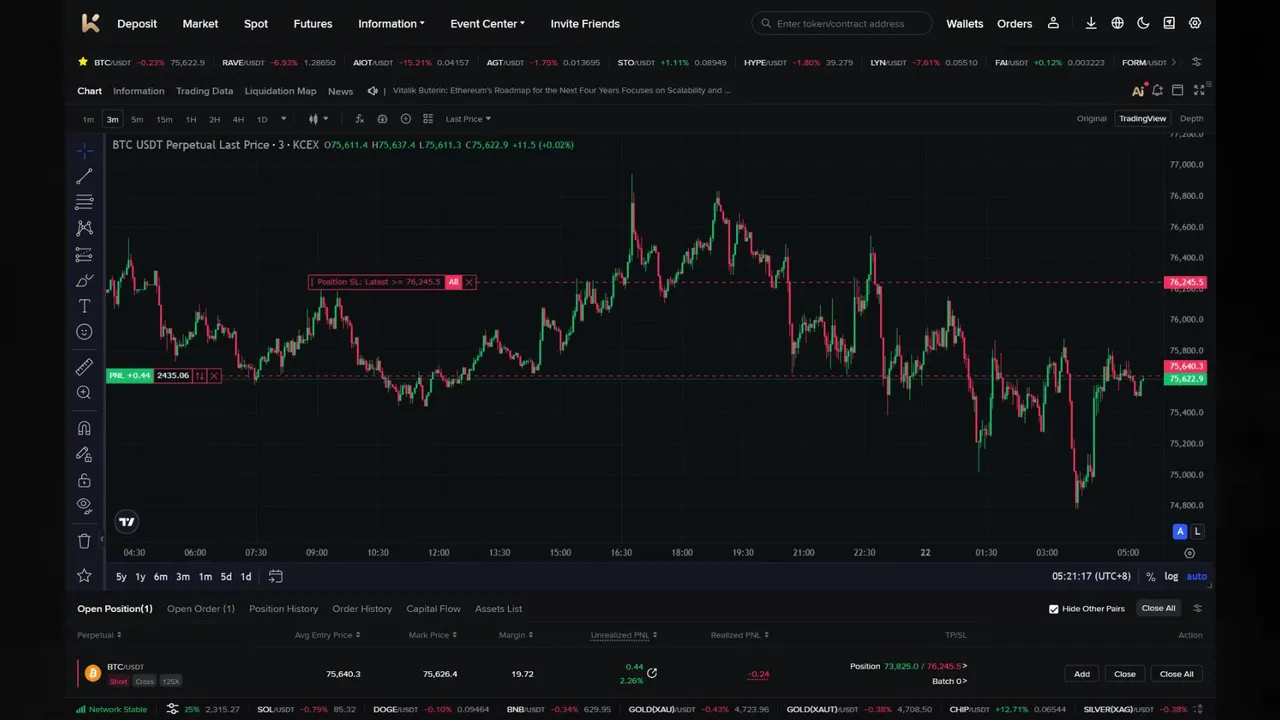Open the Trading Data tab
This screenshot has height=720, width=1280.
(x=204, y=91)
